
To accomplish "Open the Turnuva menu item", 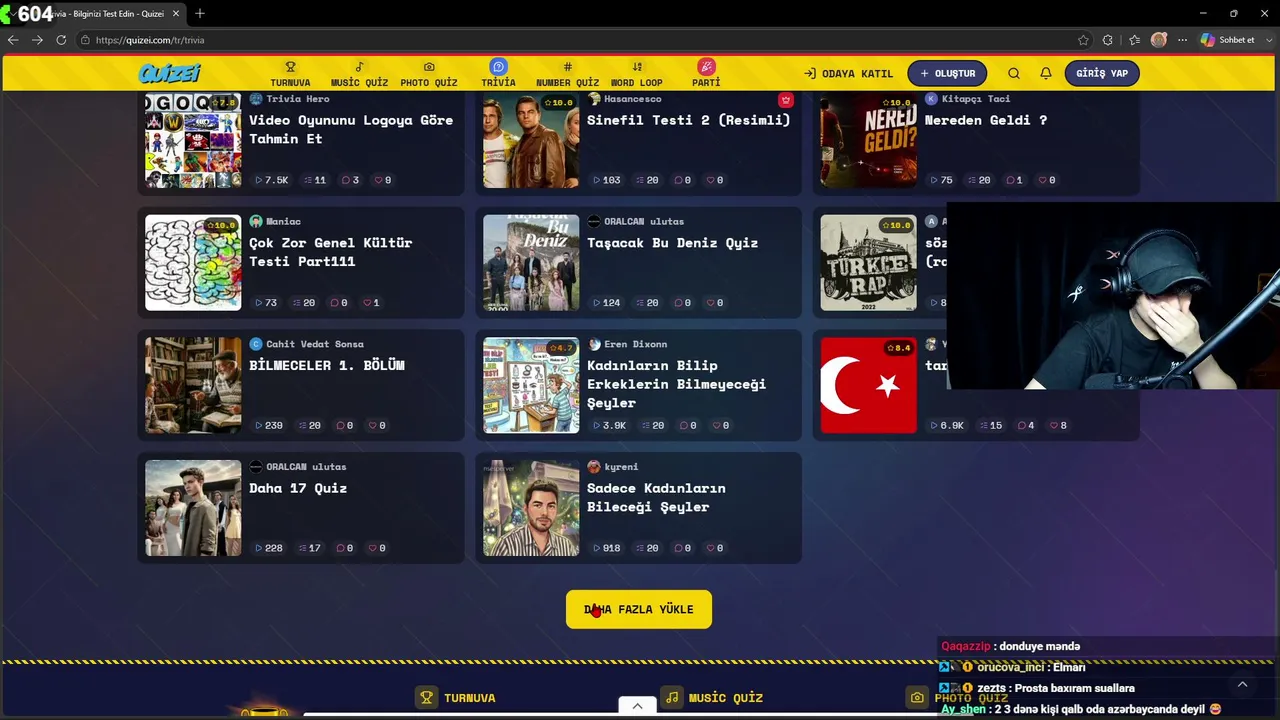I will pyautogui.click(x=290, y=74).
